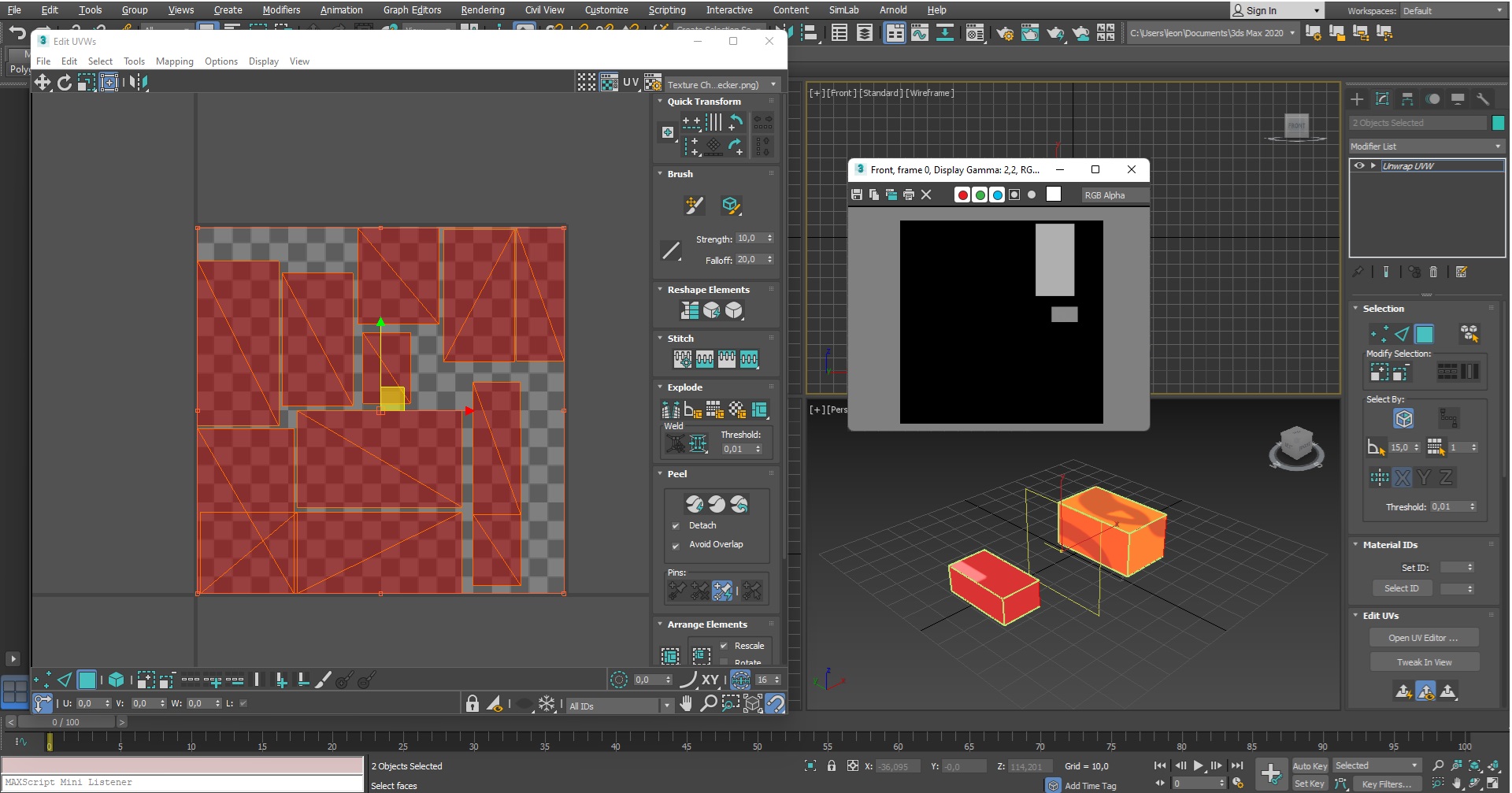Enable the red channel in render window
The width and height of the screenshot is (1512, 793).
(x=962, y=195)
